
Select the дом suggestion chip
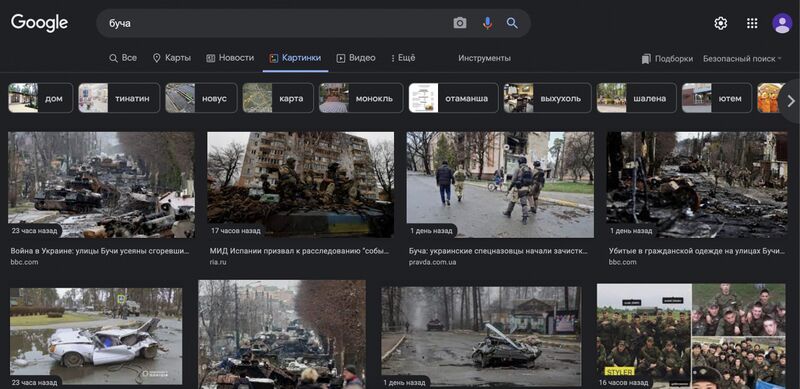[x=40, y=98]
